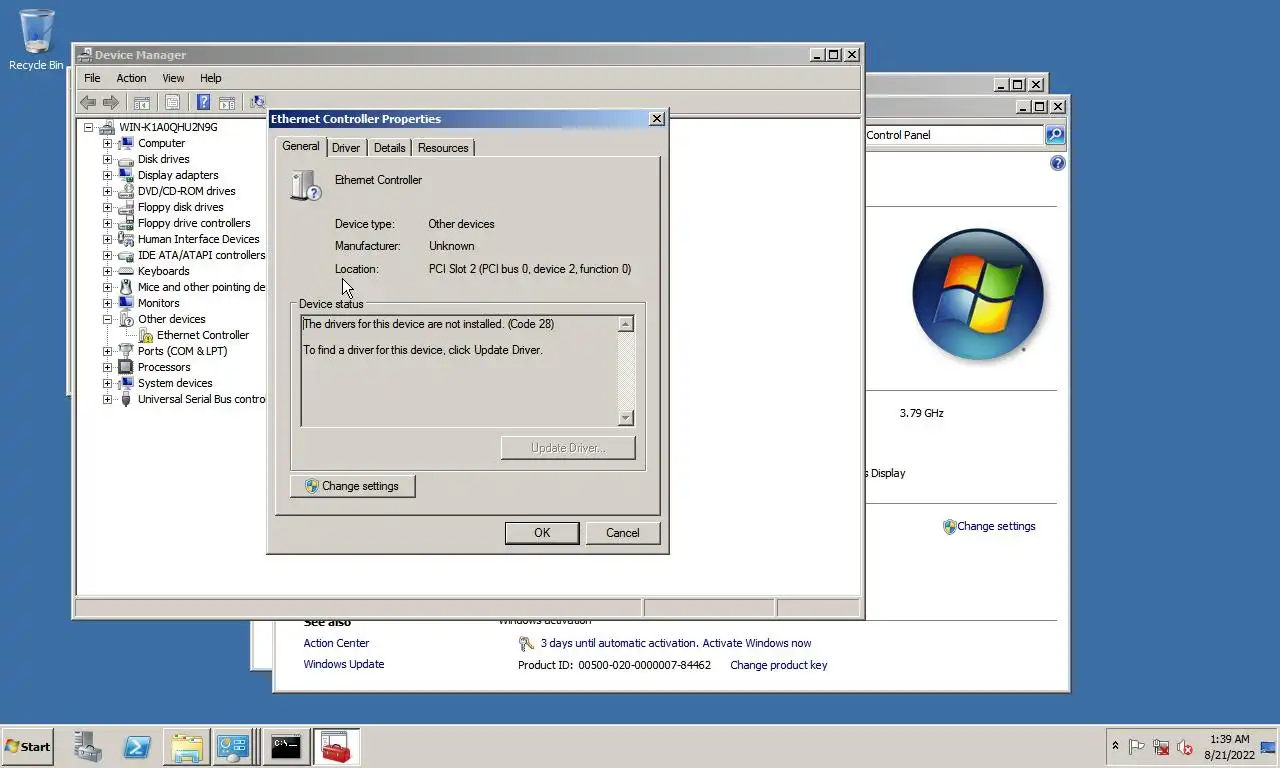Open the View menu in Device Manager

coord(173,78)
